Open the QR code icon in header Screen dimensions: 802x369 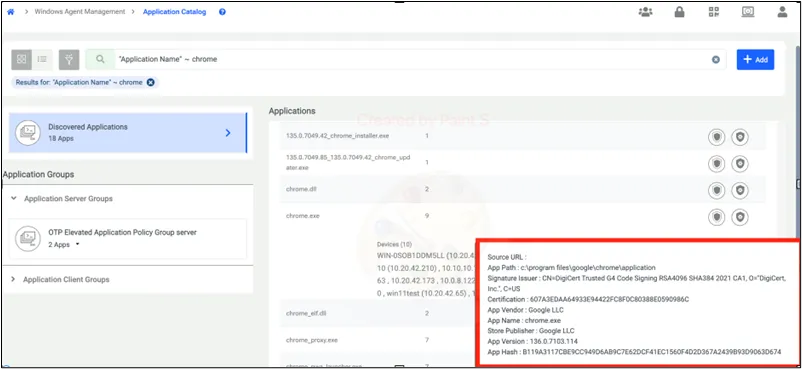(x=714, y=12)
